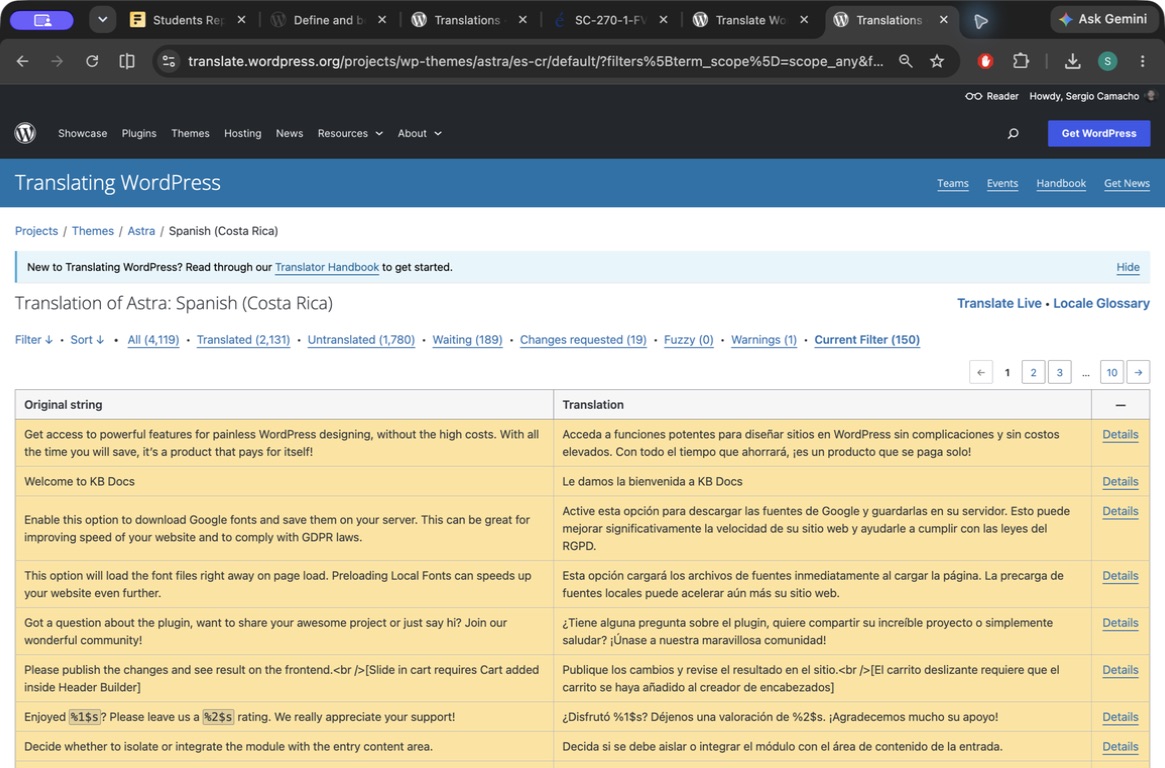Open the red shield extension icon
Image resolution: width=1165 pixels, height=768 pixels.
[x=985, y=61]
